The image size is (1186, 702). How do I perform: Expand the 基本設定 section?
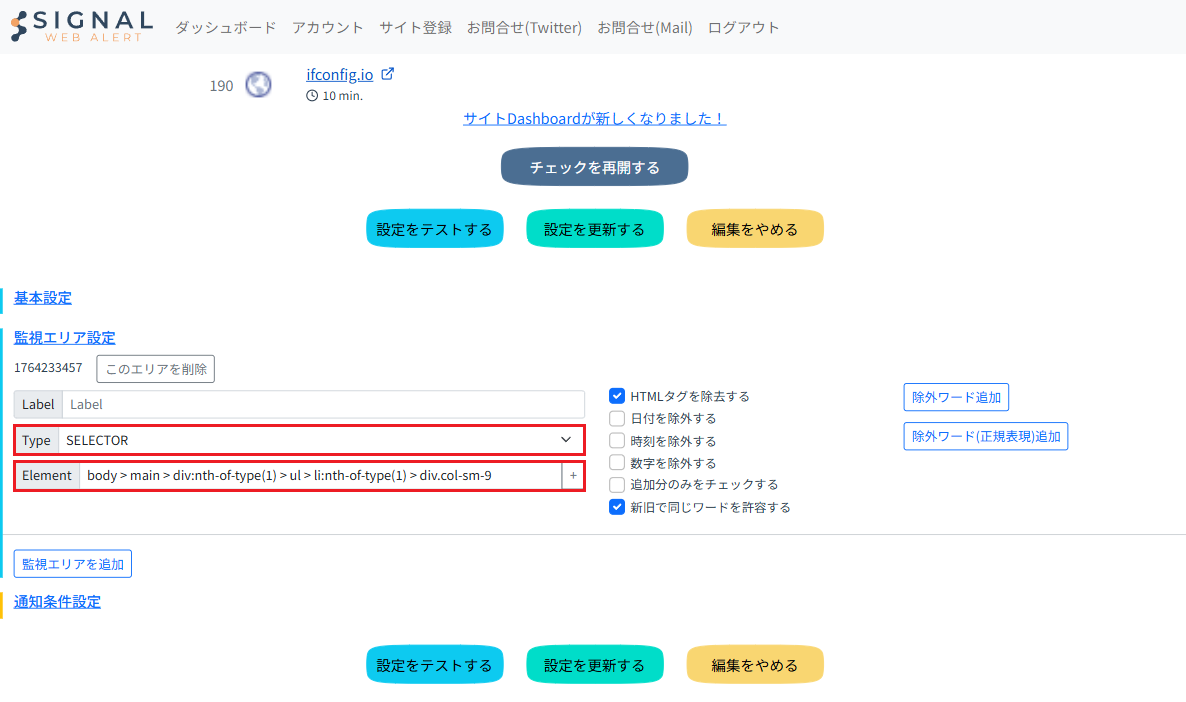[43, 298]
